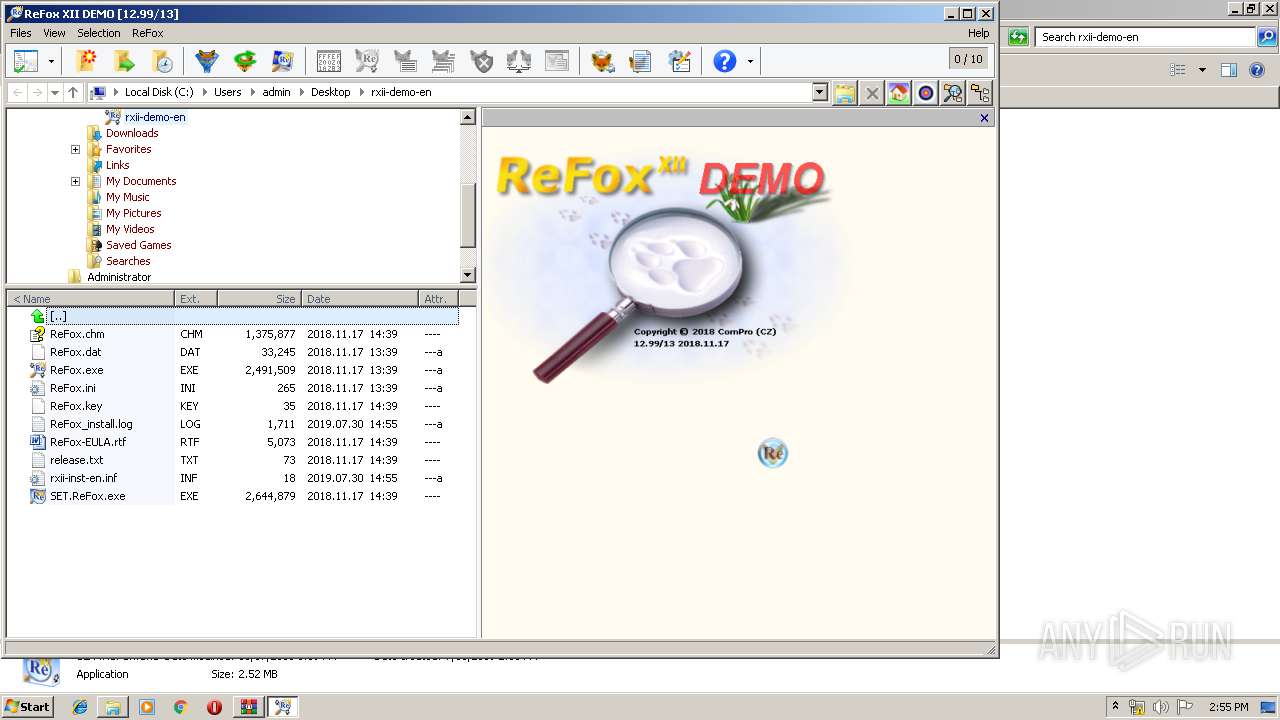Select rxii-demo-en folder in tree
The height and width of the screenshot is (720, 1280).
[x=155, y=117]
